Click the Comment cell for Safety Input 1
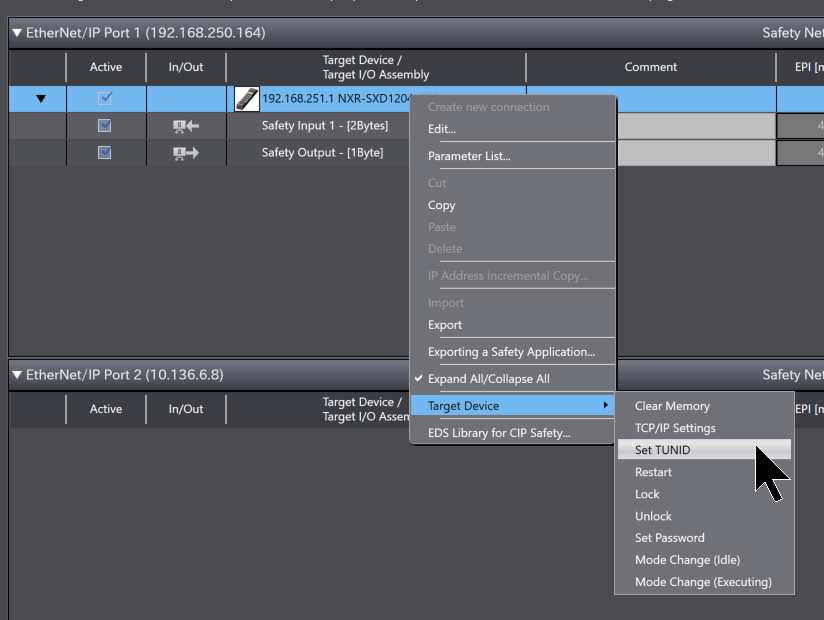Image resolution: width=824 pixels, height=620 pixels. 696,126
